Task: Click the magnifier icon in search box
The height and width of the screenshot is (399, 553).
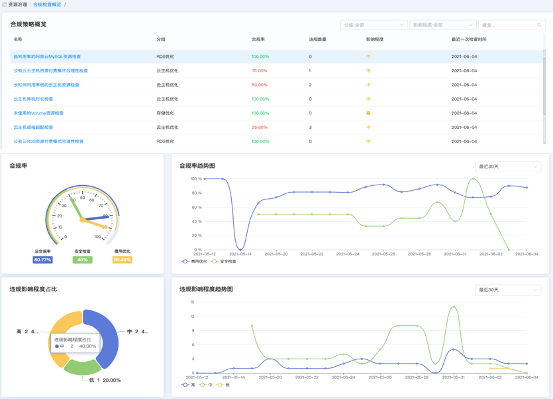Action: point(539,25)
